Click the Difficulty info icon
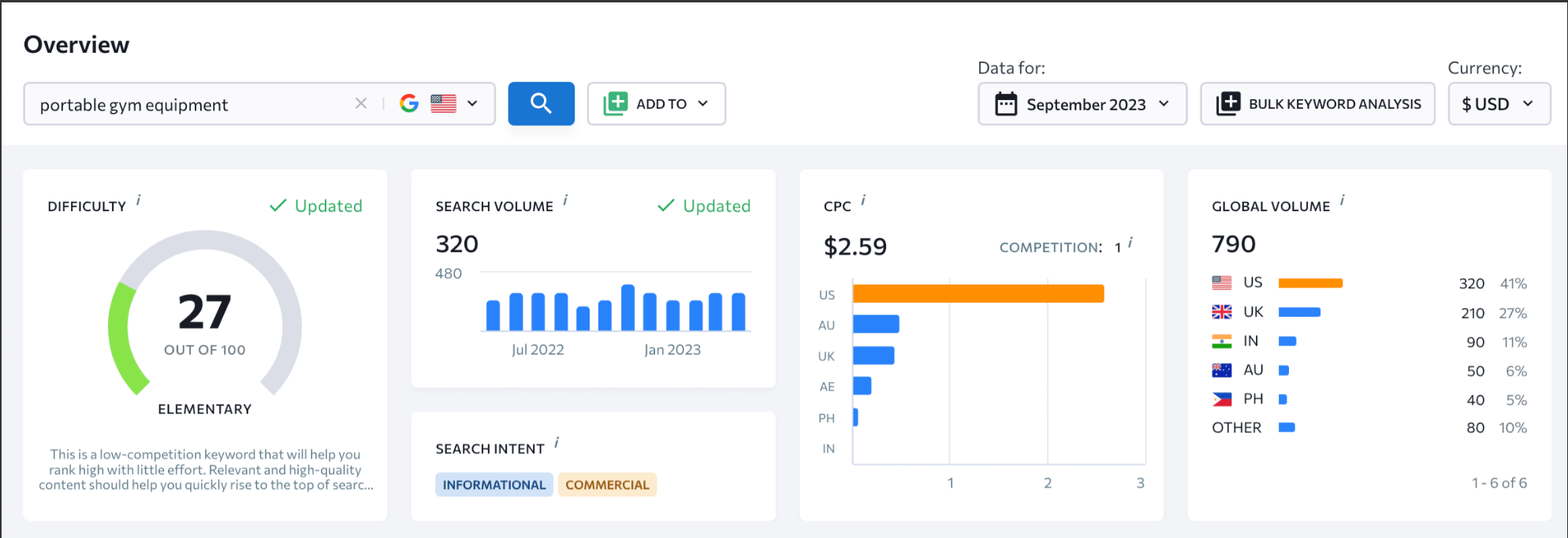Image resolution: width=1568 pixels, height=538 pixels. coord(139,200)
